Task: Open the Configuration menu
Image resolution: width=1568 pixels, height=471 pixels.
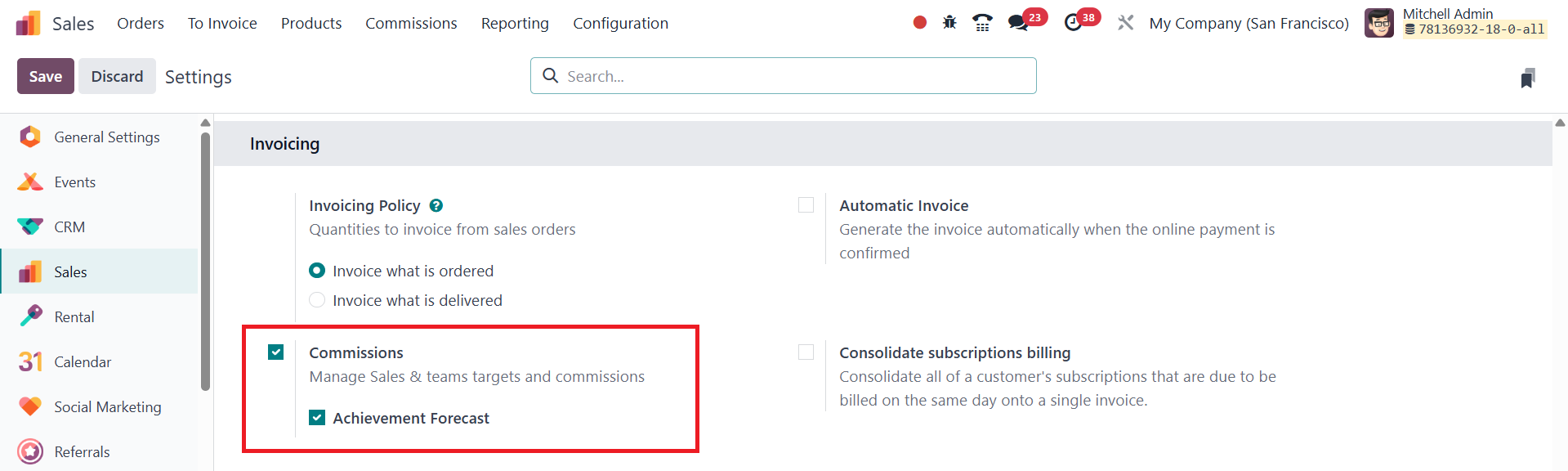Action: point(620,24)
